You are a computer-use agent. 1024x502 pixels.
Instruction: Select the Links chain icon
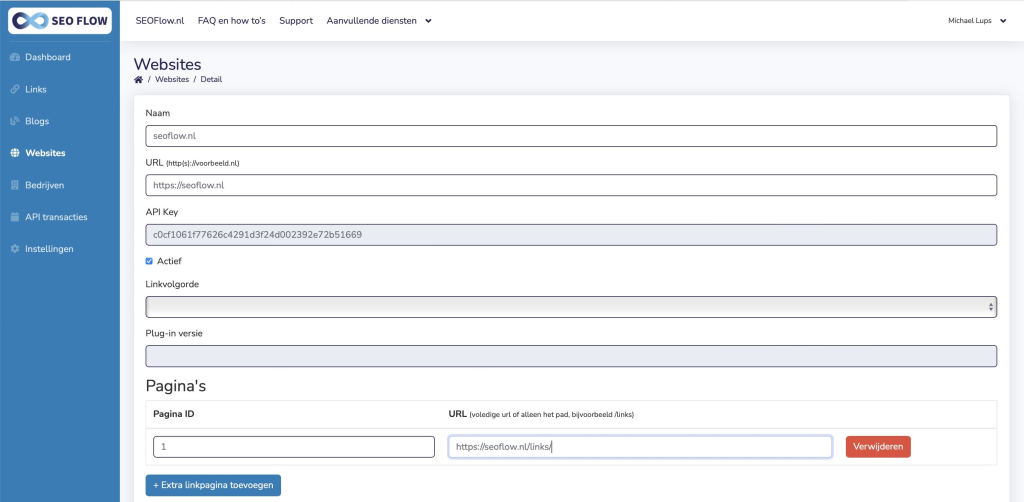15,89
